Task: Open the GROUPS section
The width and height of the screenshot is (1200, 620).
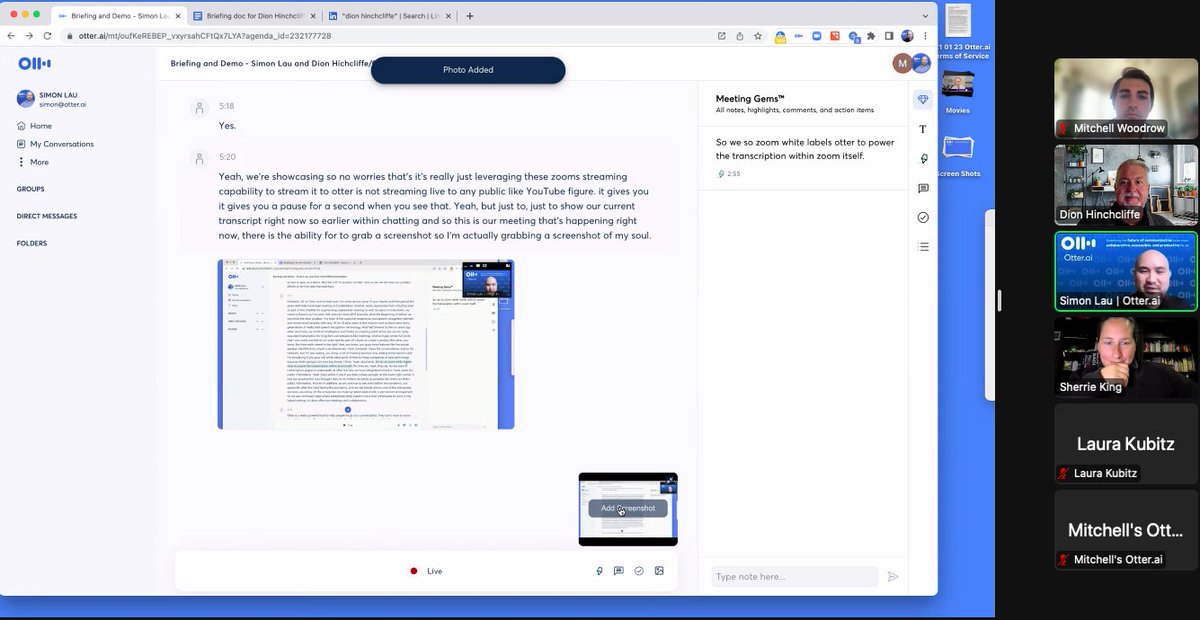Action: (31, 188)
